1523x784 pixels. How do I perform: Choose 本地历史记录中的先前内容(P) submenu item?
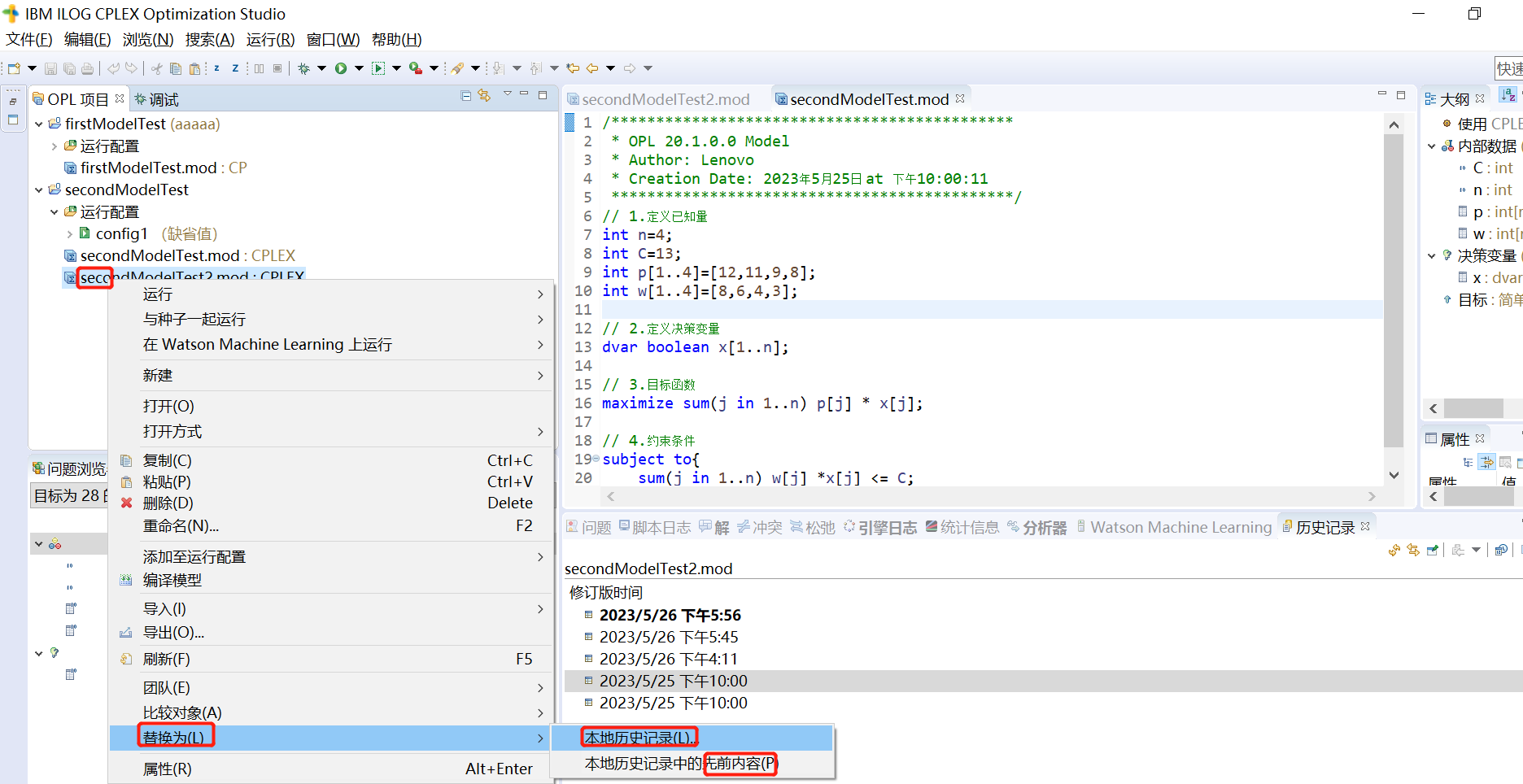pos(692,764)
